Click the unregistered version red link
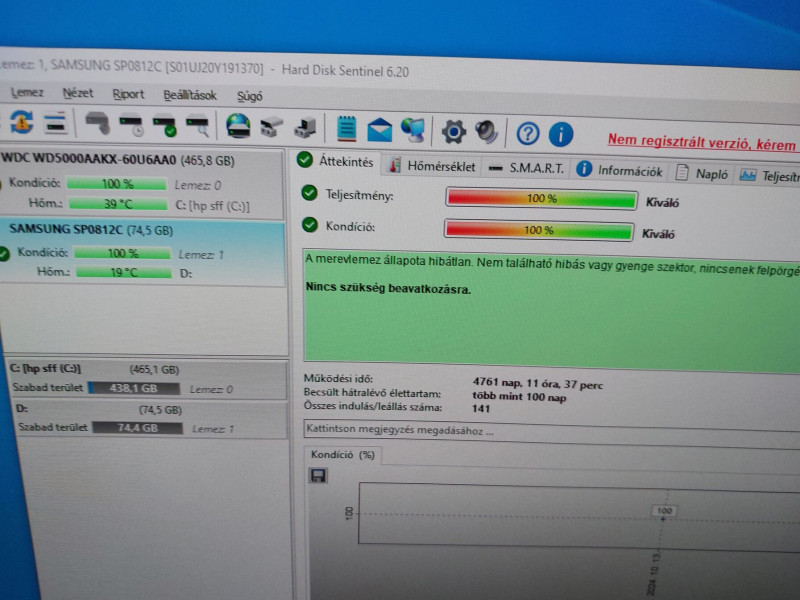This screenshot has width=800, height=600. click(702, 141)
